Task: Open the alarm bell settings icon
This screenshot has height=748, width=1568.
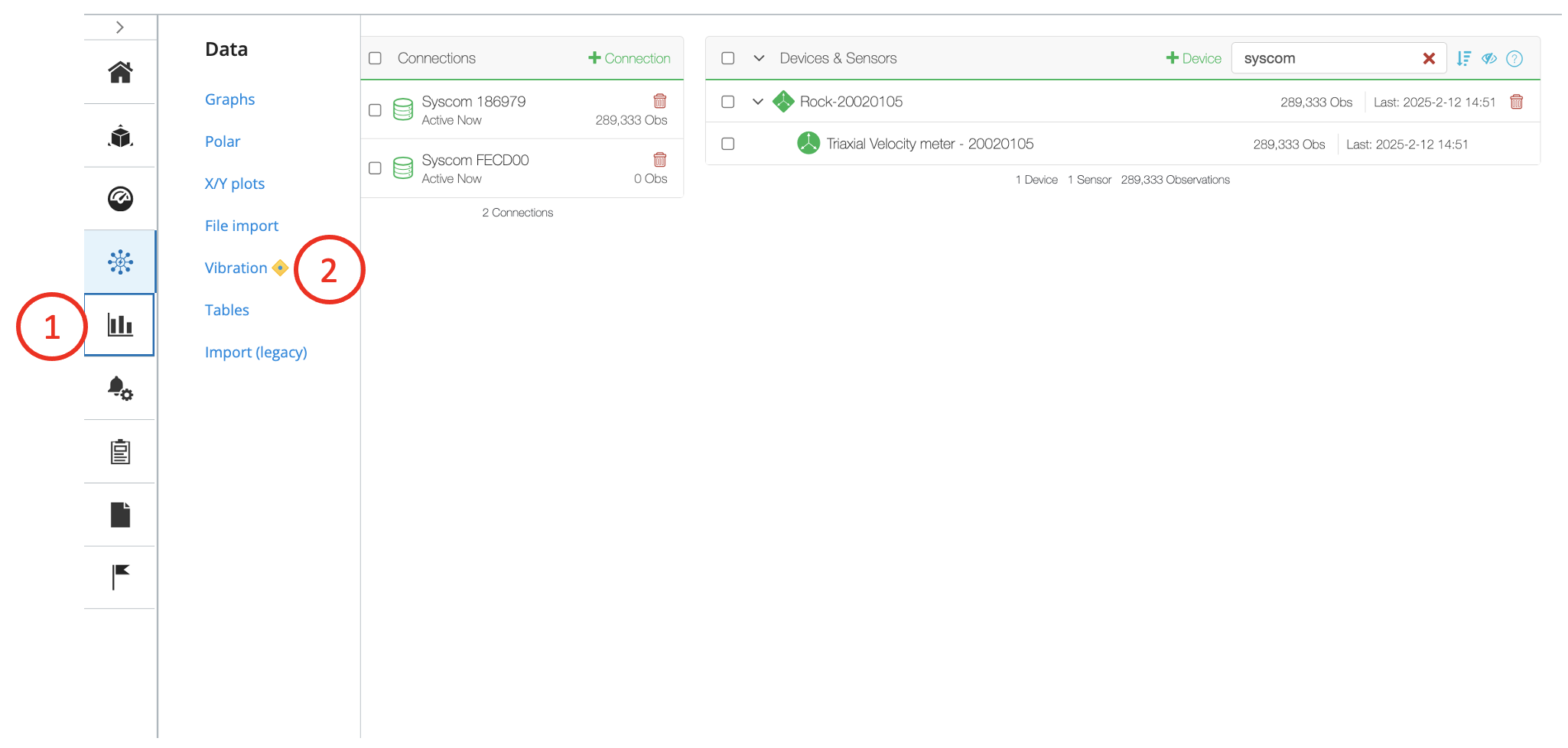Action: point(120,389)
